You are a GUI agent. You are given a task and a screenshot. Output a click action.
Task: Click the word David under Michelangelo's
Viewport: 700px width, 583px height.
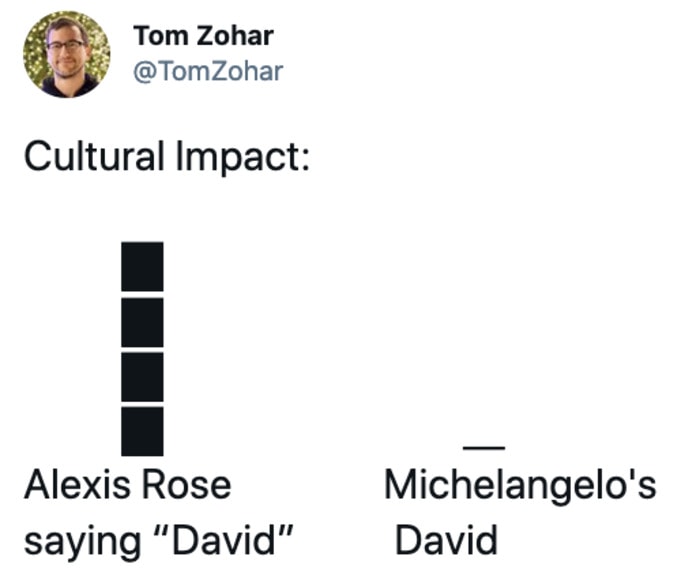click(446, 540)
